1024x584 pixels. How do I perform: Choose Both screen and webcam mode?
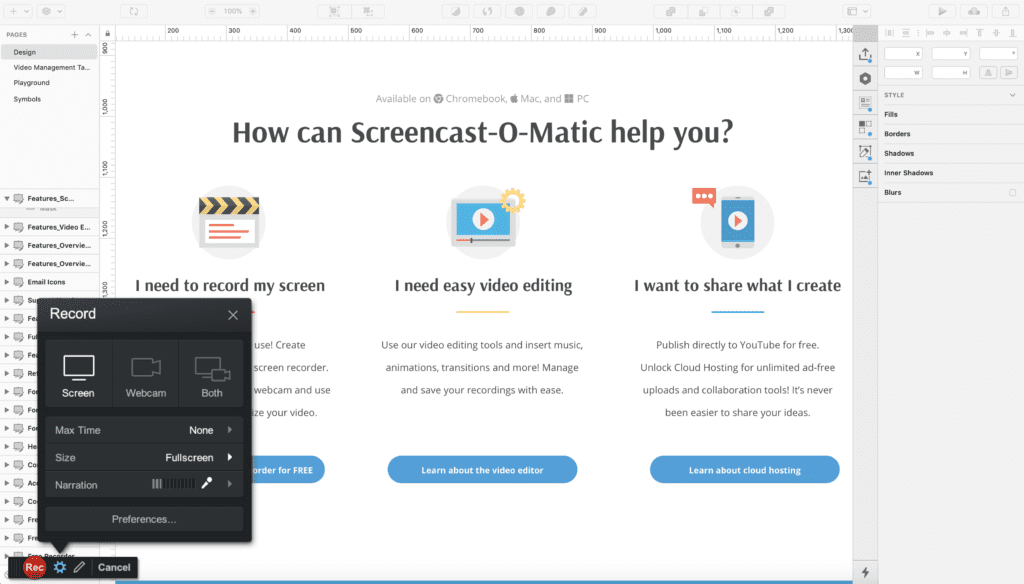(212, 375)
